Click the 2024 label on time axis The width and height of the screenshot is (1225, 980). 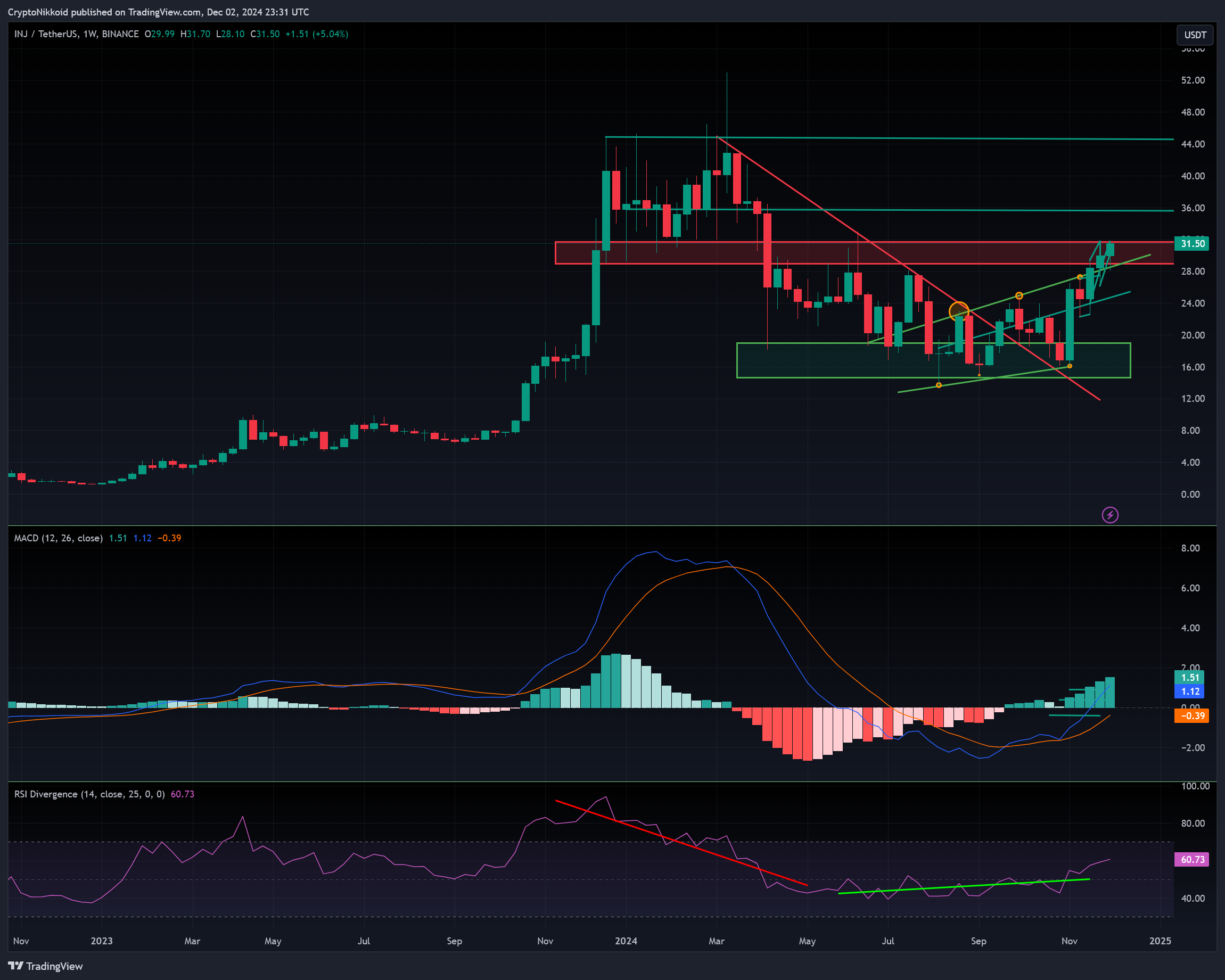pyautogui.click(x=626, y=941)
